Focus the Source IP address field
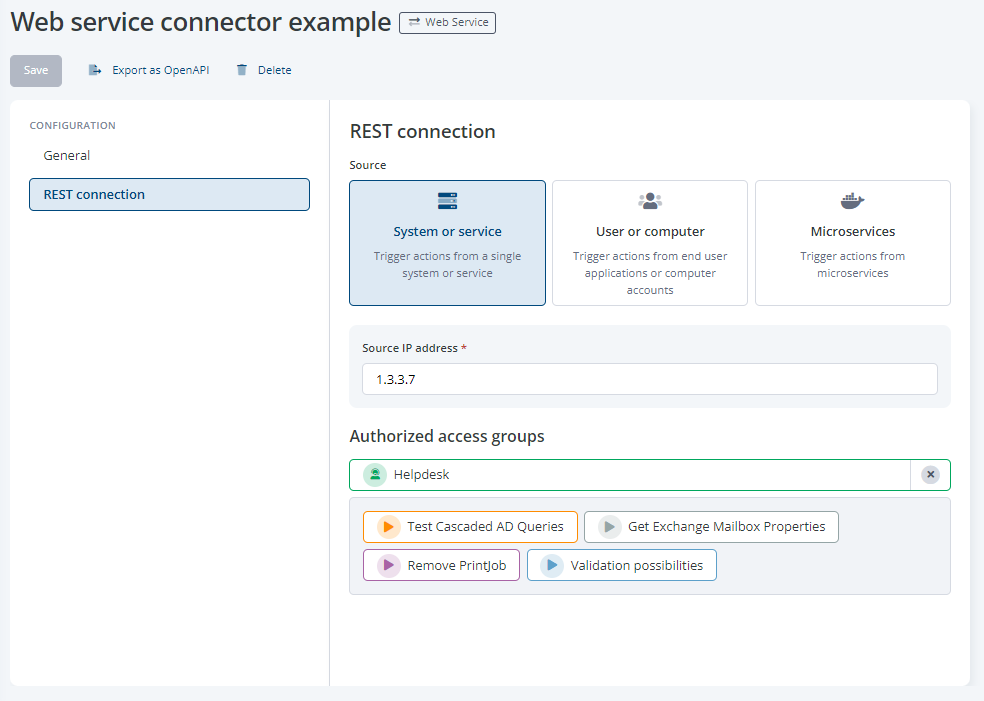 click(649, 380)
